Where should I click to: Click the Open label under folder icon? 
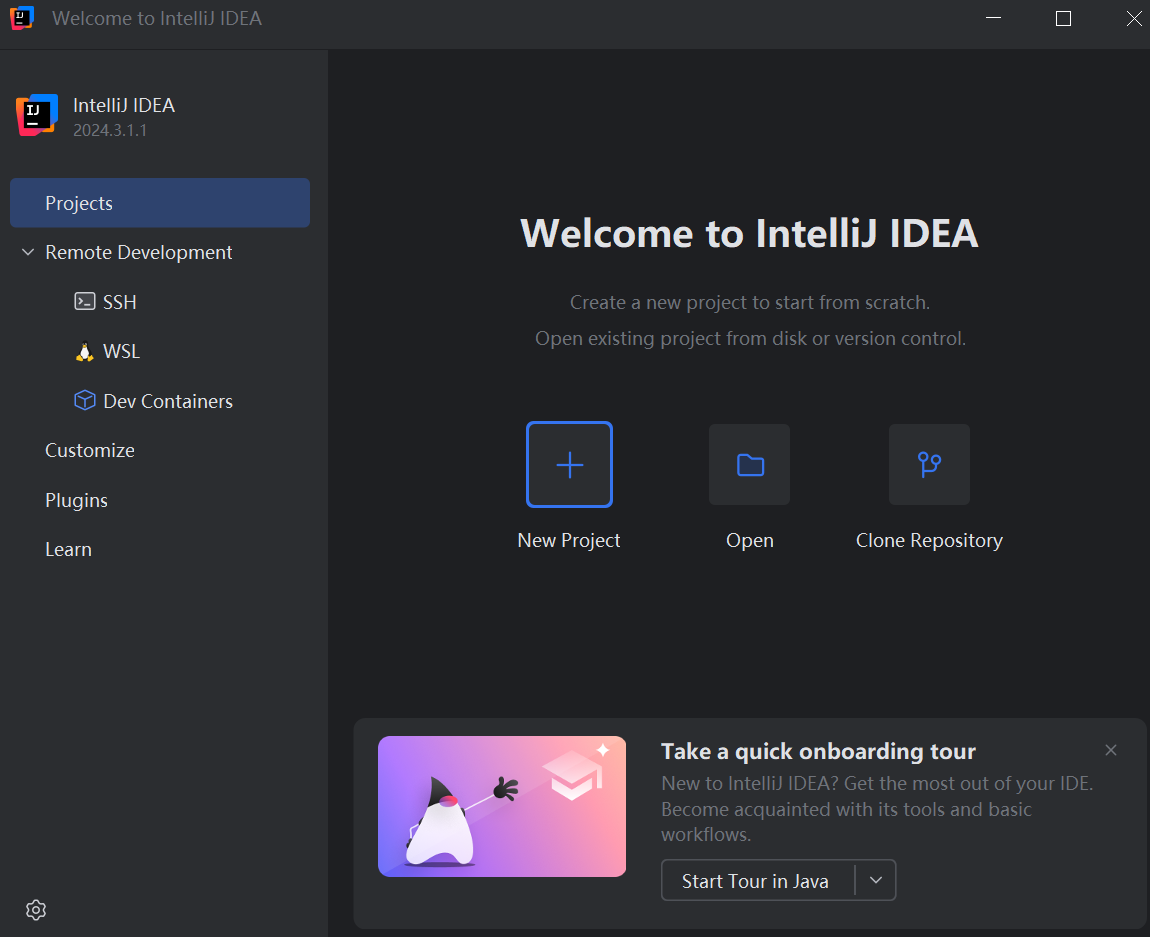pyautogui.click(x=750, y=540)
